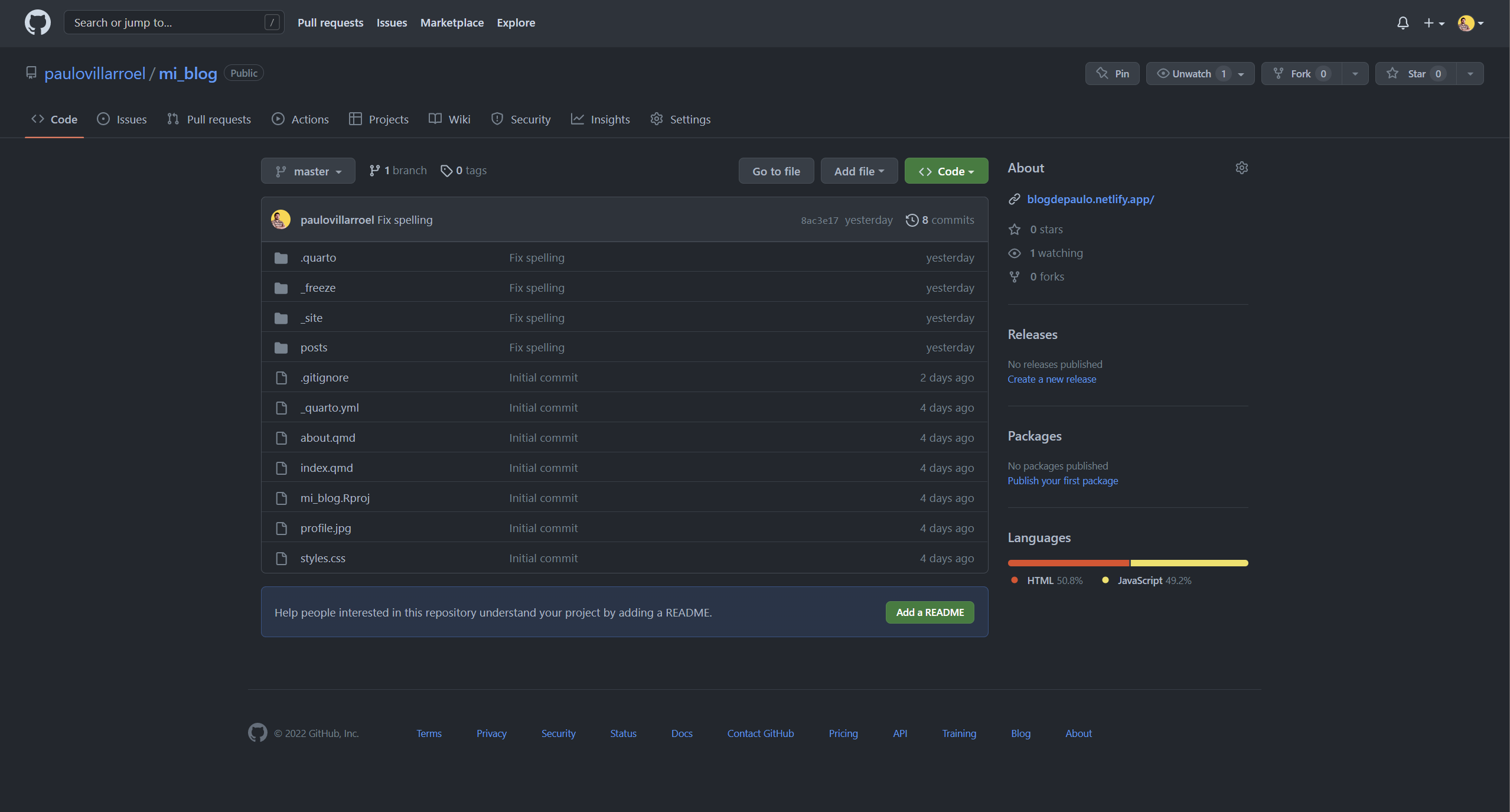The width and height of the screenshot is (1510, 812).
Task: Click the 1 branch link
Action: [x=399, y=171]
